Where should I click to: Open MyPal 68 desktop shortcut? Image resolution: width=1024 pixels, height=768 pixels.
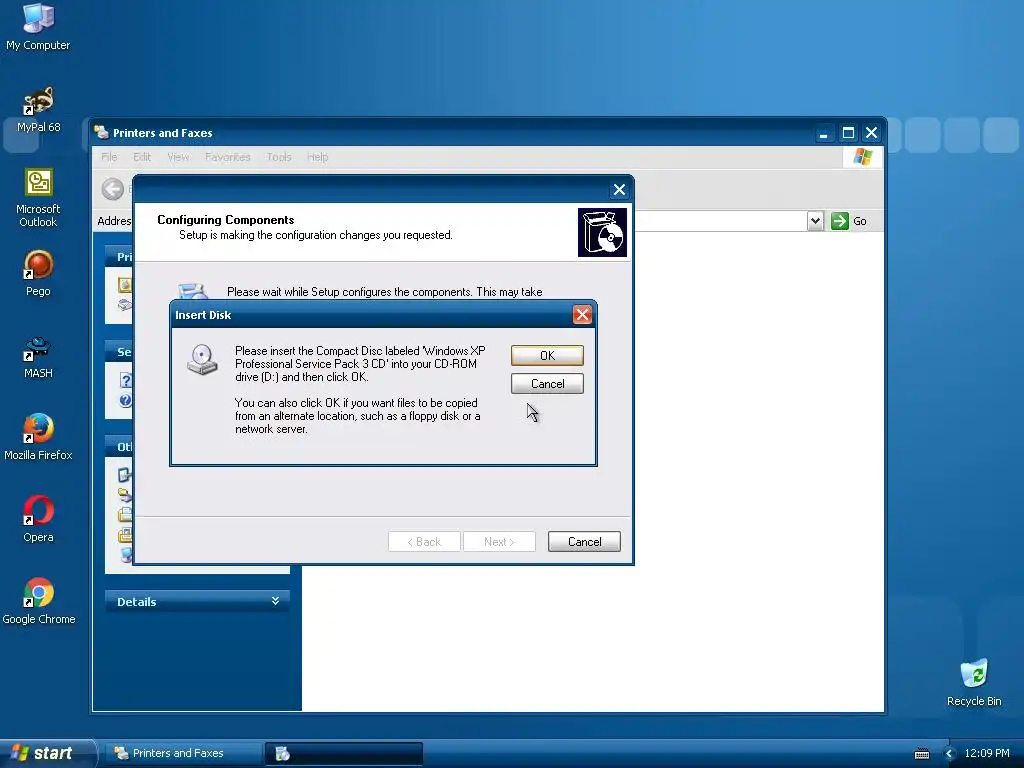click(x=38, y=110)
